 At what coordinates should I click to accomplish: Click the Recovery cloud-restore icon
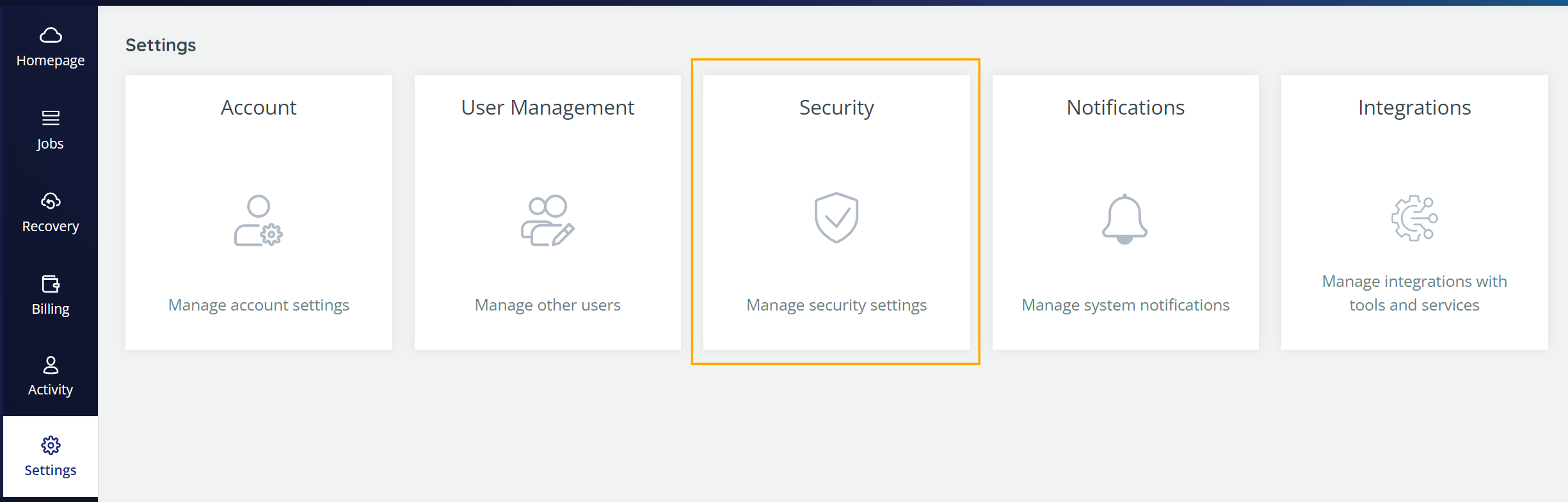click(x=51, y=201)
